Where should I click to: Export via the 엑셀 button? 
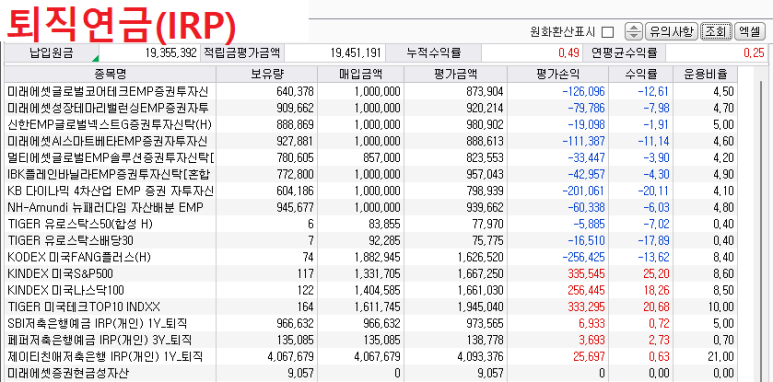pos(749,32)
